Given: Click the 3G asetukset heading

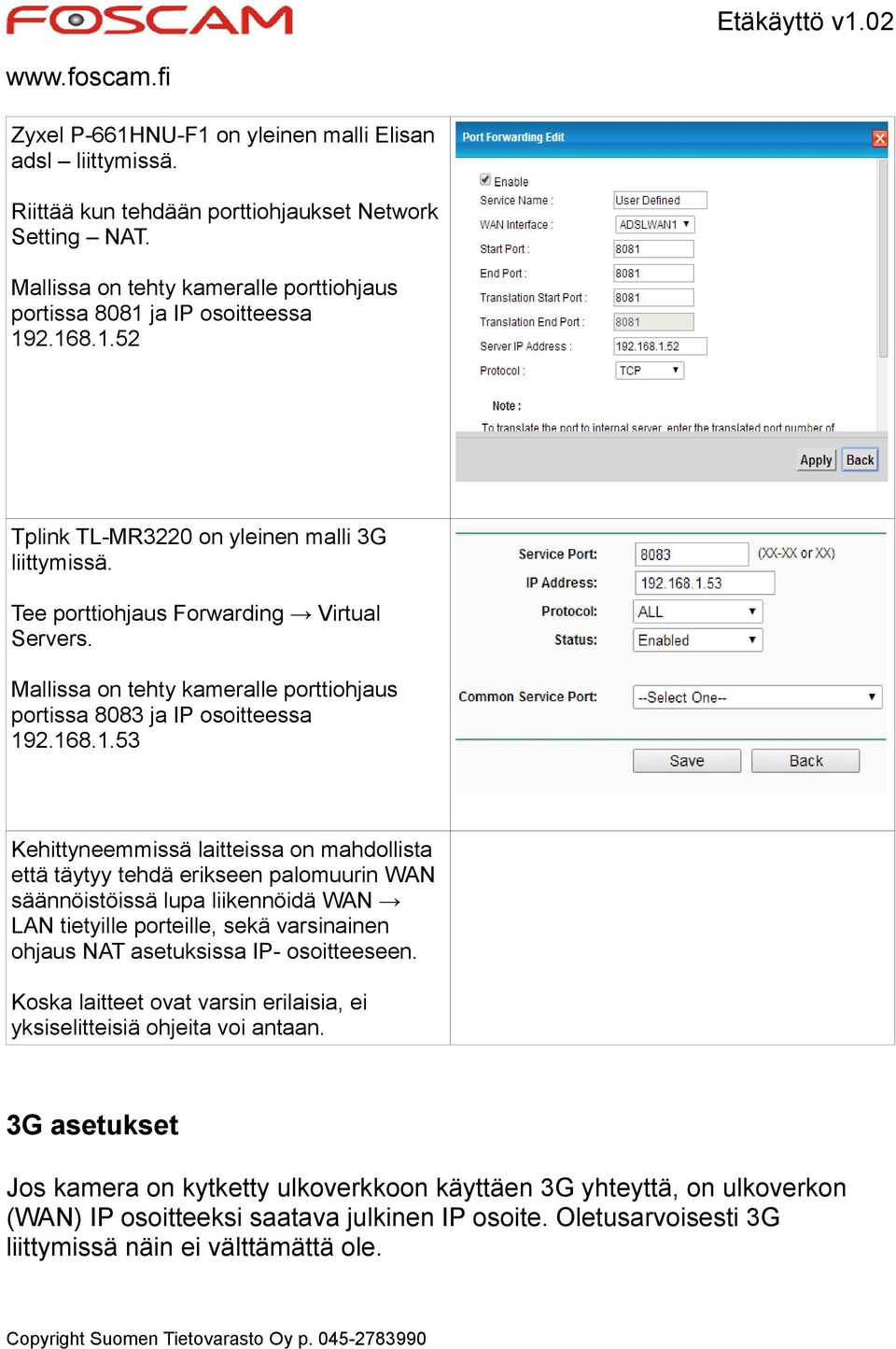Looking at the screenshot, I should tap(92, 1125).
